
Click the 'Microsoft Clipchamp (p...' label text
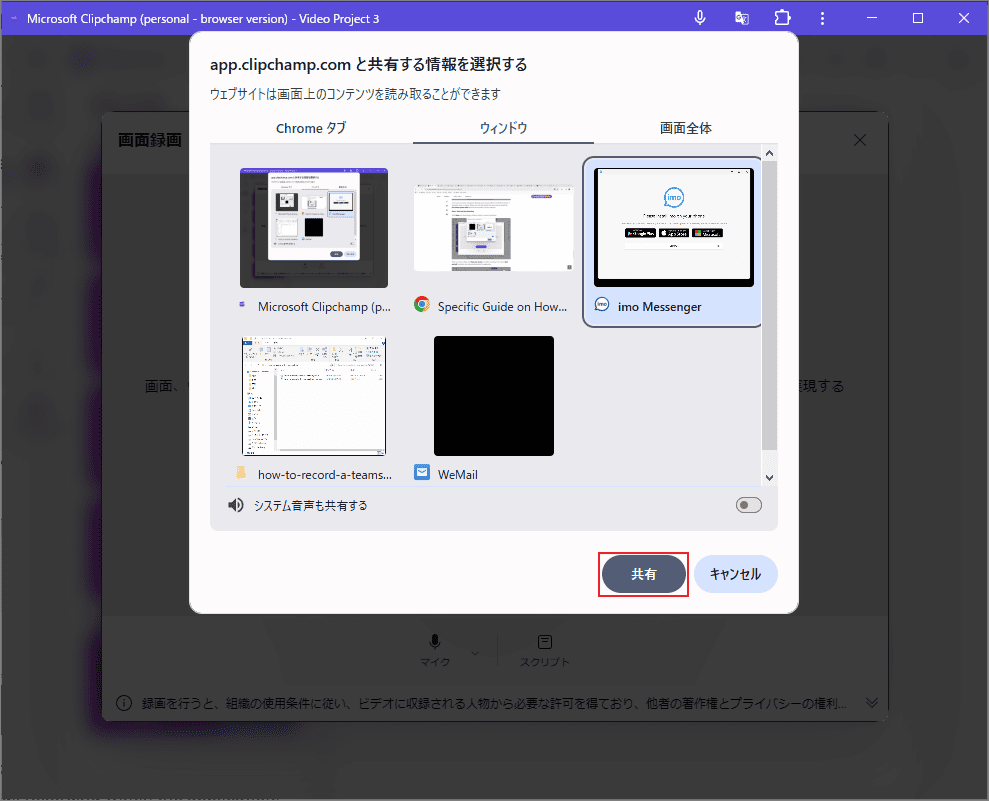324,307
